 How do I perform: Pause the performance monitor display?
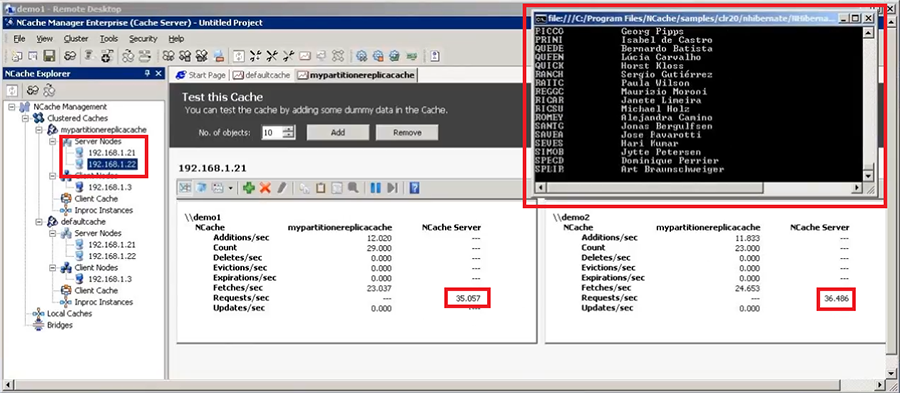tap(376, 188)
